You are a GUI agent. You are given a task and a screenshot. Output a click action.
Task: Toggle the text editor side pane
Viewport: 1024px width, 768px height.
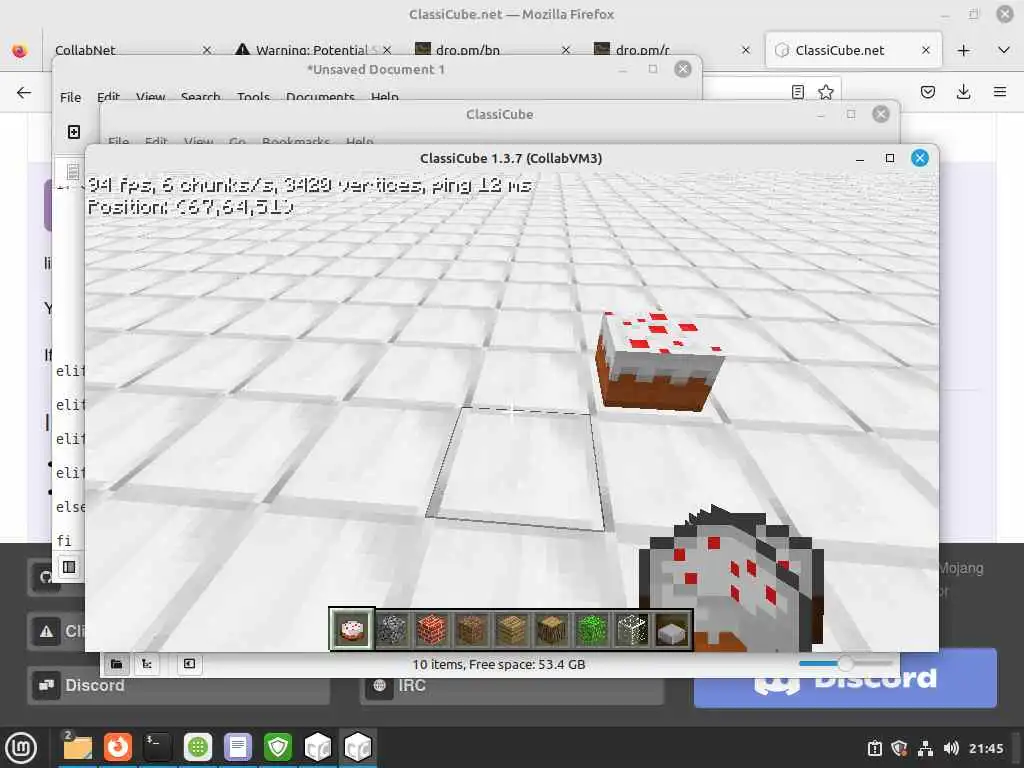click(x=69, y=567)
